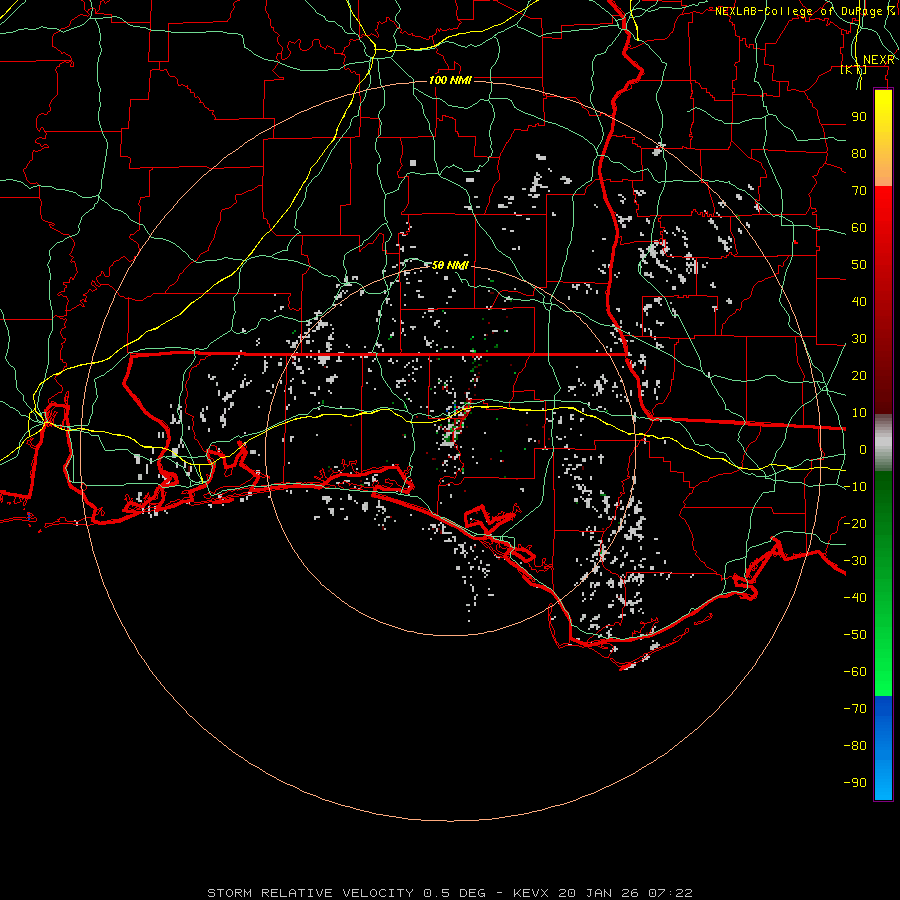Click the -50 value on the velocity scale
Screen dimensions: 900x900
[x=855, y=635]
